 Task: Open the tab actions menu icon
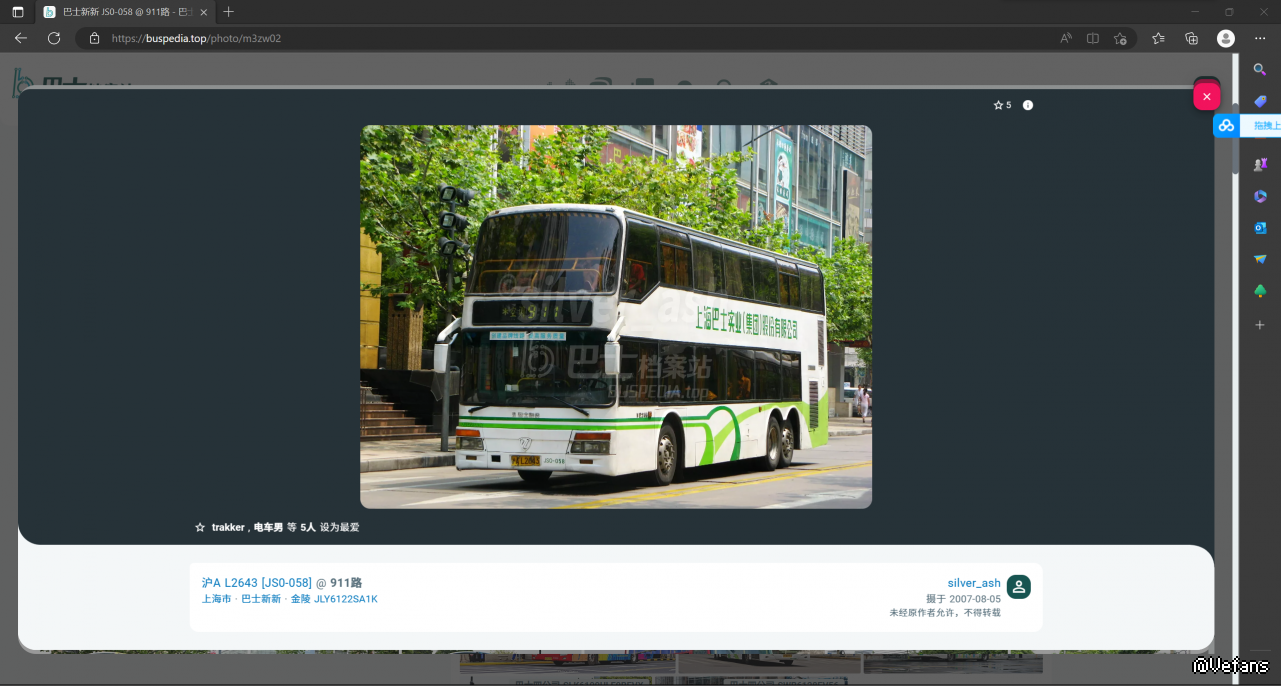17,12
